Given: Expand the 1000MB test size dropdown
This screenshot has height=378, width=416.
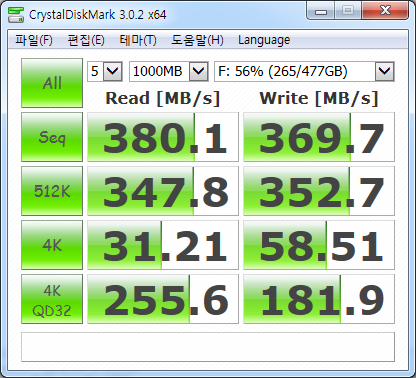Looking at the screenshot, I should coord(198,71).
